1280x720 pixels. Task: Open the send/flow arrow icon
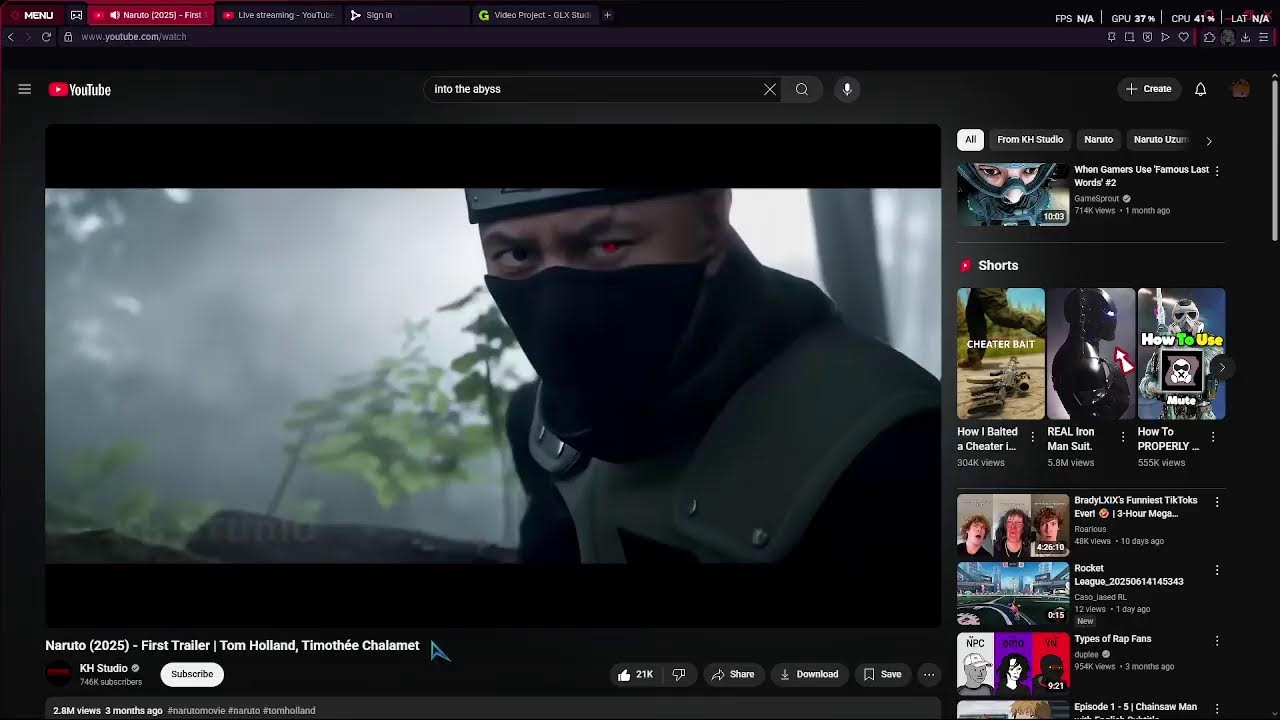coord(1165,37)
